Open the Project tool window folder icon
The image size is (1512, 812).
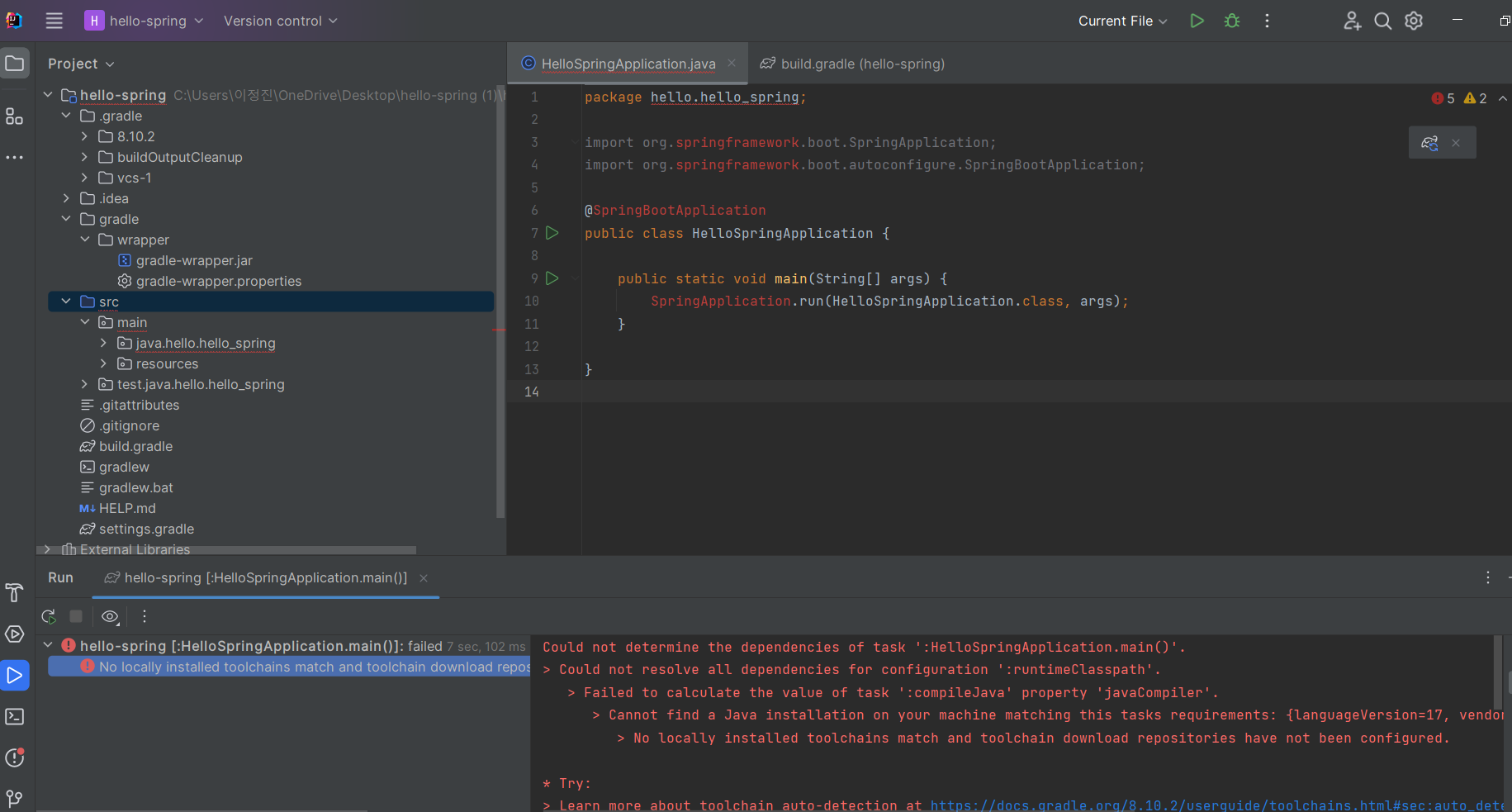coord(15,64)
